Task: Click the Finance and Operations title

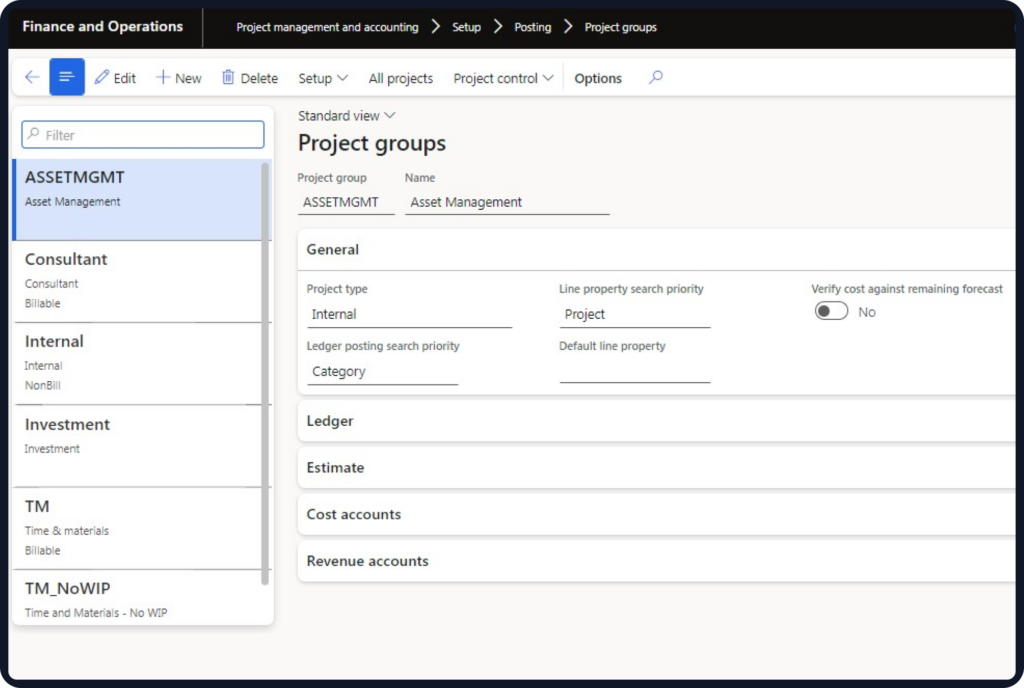Action: 103,27
